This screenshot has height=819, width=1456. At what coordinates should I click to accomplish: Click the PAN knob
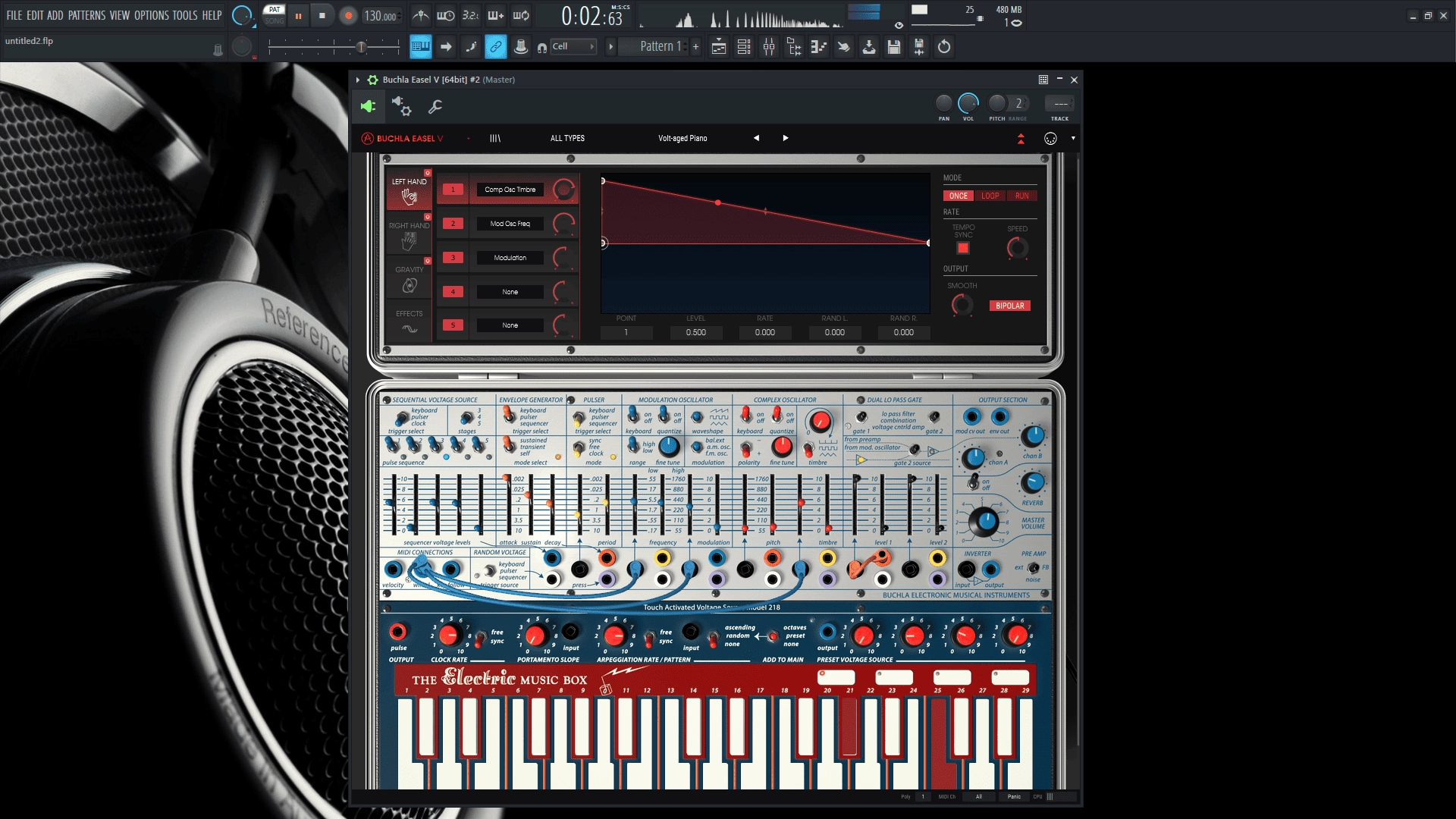944,104
